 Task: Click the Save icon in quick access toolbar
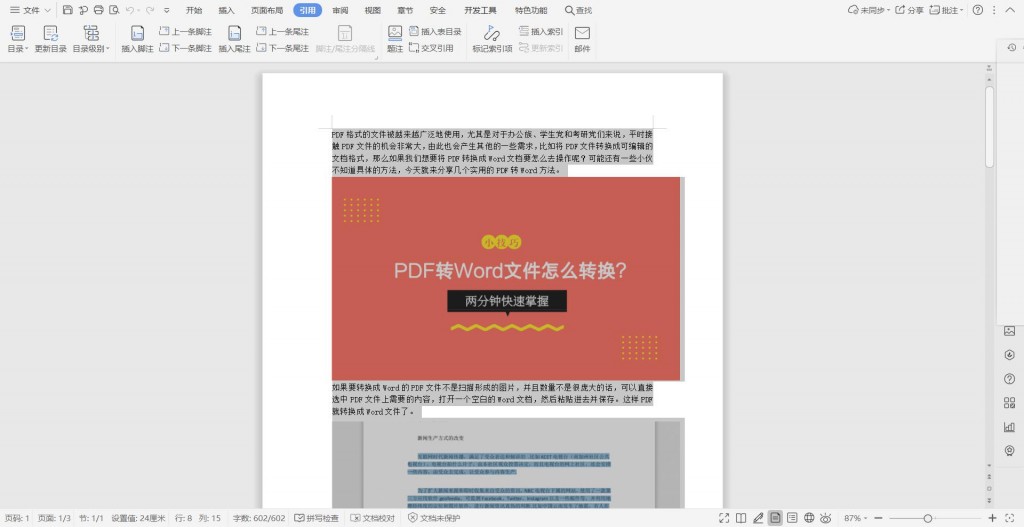point(68,10)
